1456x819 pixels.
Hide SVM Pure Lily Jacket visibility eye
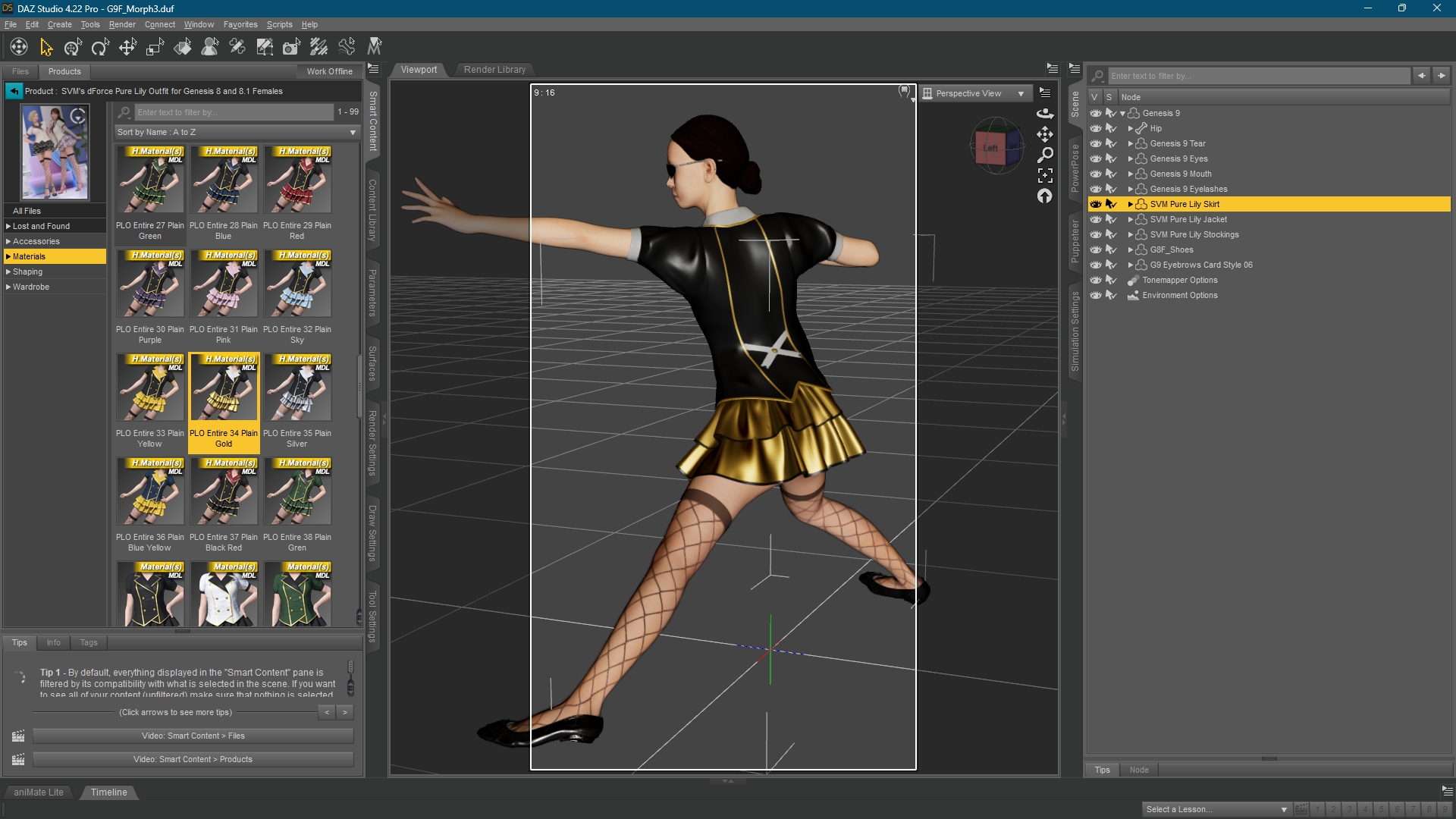tap(1096, 219)
